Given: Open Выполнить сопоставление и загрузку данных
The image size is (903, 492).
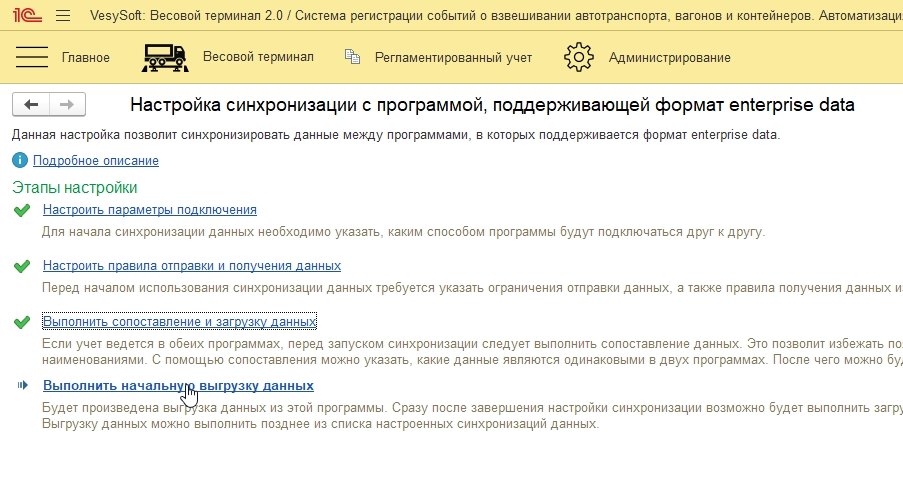Looking at the screenshot, I should tap(179, 322).
